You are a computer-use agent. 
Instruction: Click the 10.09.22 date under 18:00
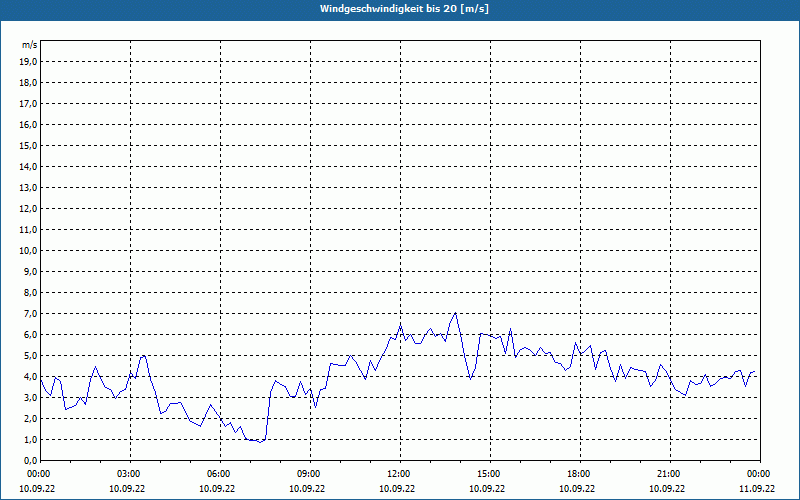pyautogui.click(x=577, y=488)
